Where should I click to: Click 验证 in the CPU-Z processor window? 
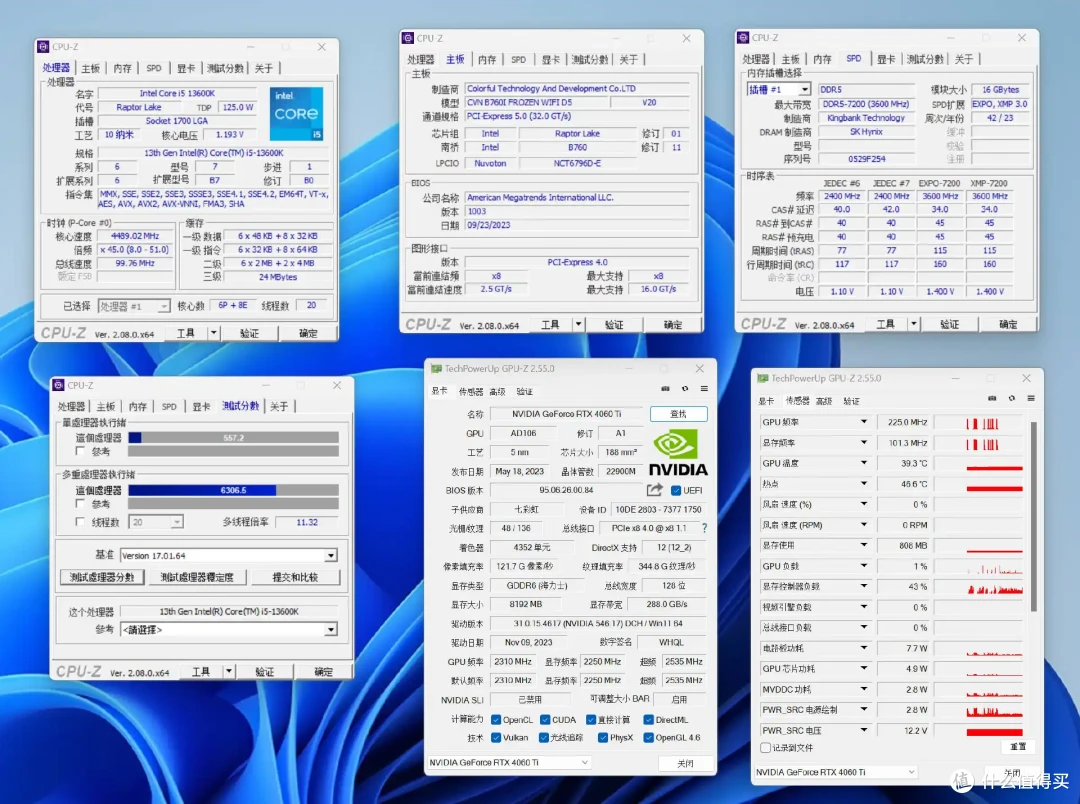tap(249, 333)
